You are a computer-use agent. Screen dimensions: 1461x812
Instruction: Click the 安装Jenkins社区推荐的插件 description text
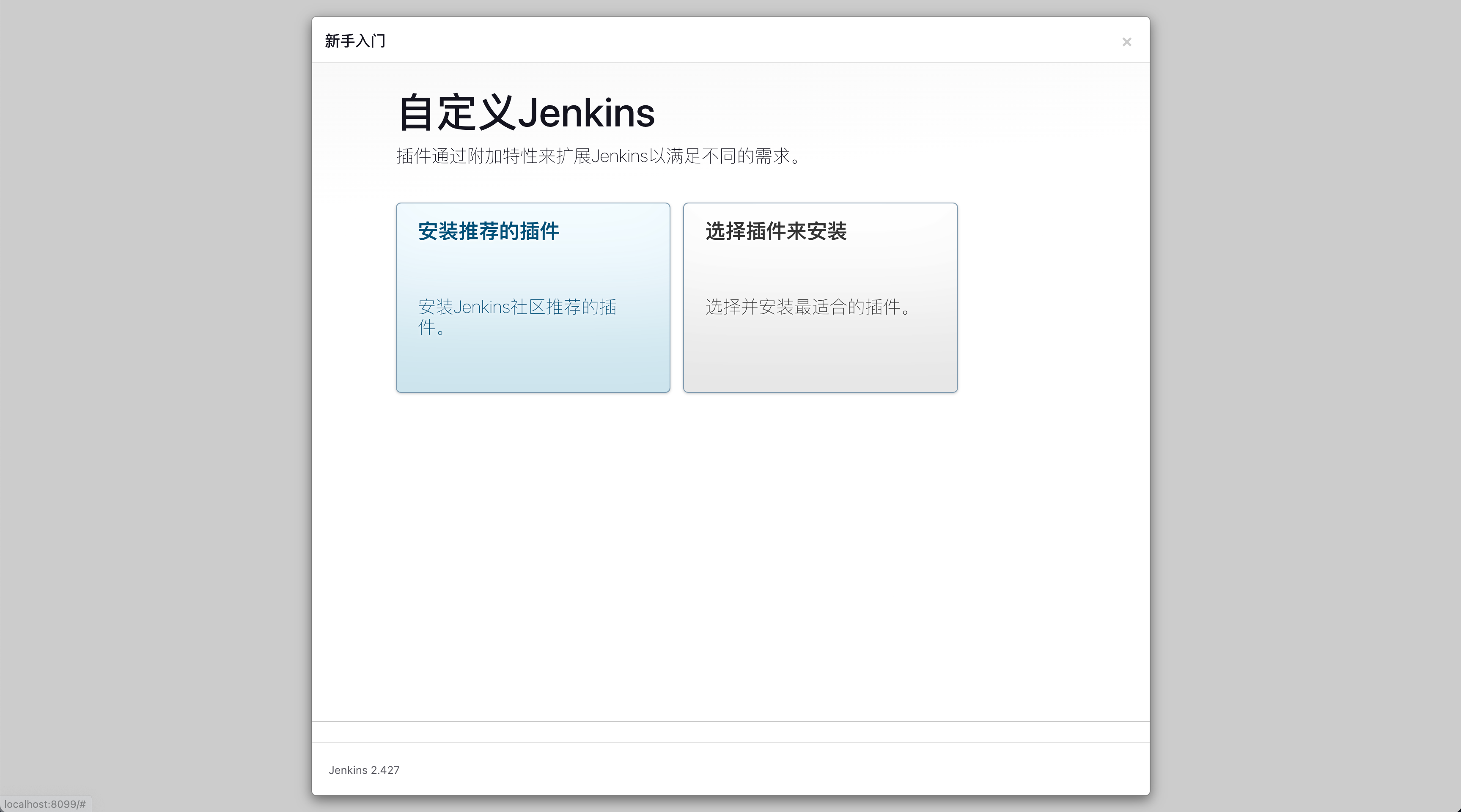point(517,307)
